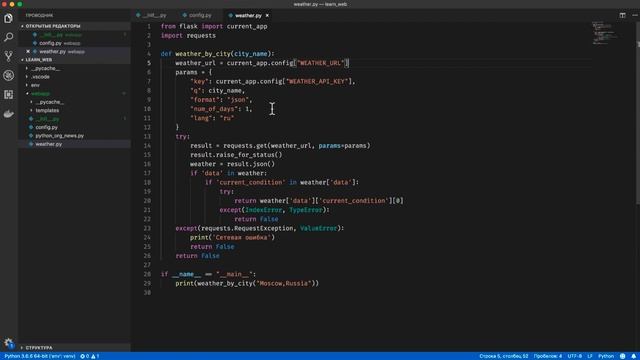Click the Строка 5, столбец 52 indicator

click(504, 356)
